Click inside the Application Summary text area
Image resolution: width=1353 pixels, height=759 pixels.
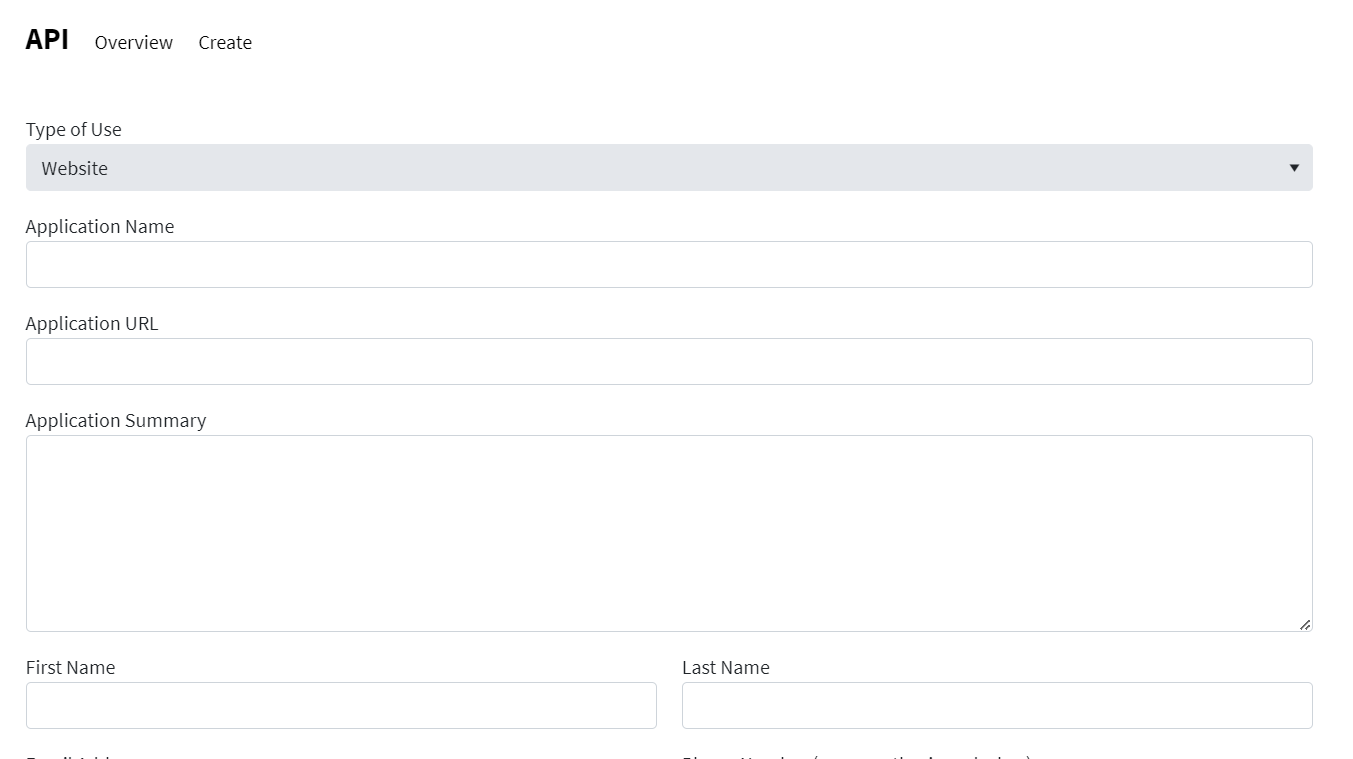click(669, 534)
